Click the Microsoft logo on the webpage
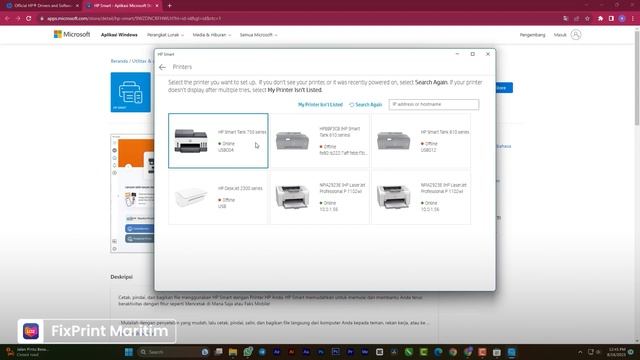 coord(72,35)
